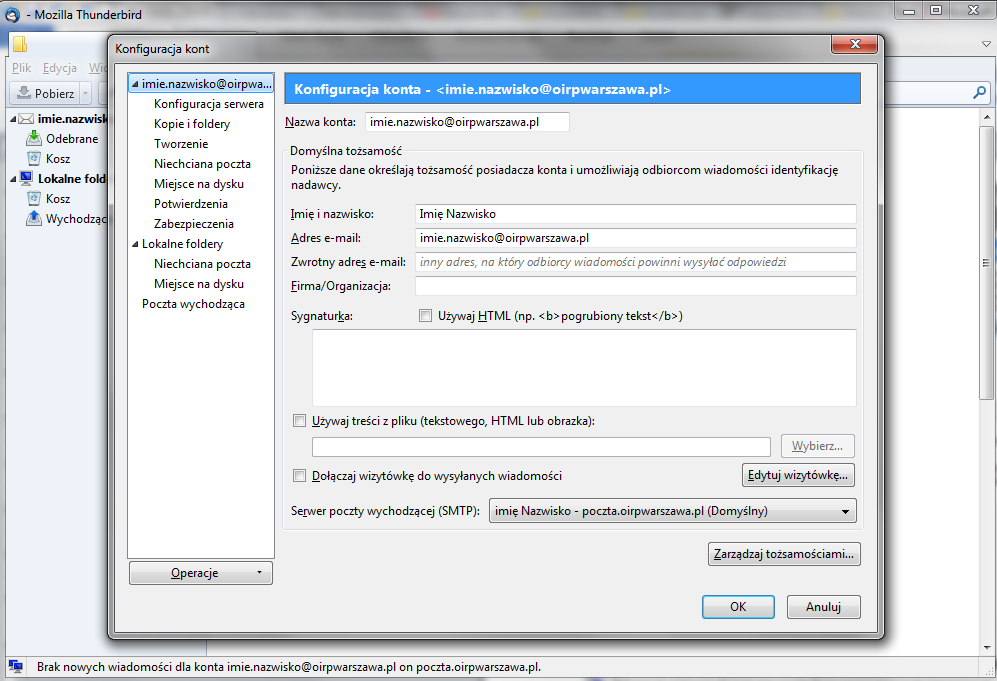Click the Lokalne foldery computer icon
997x681 pixels.
click(26, 179)
